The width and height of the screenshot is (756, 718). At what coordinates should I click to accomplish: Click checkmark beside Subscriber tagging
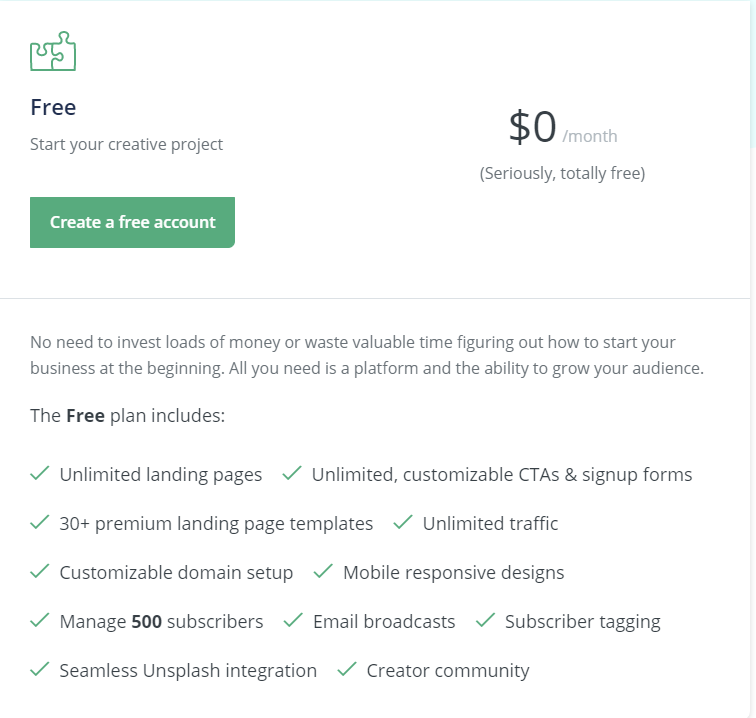tap(485, 621)
